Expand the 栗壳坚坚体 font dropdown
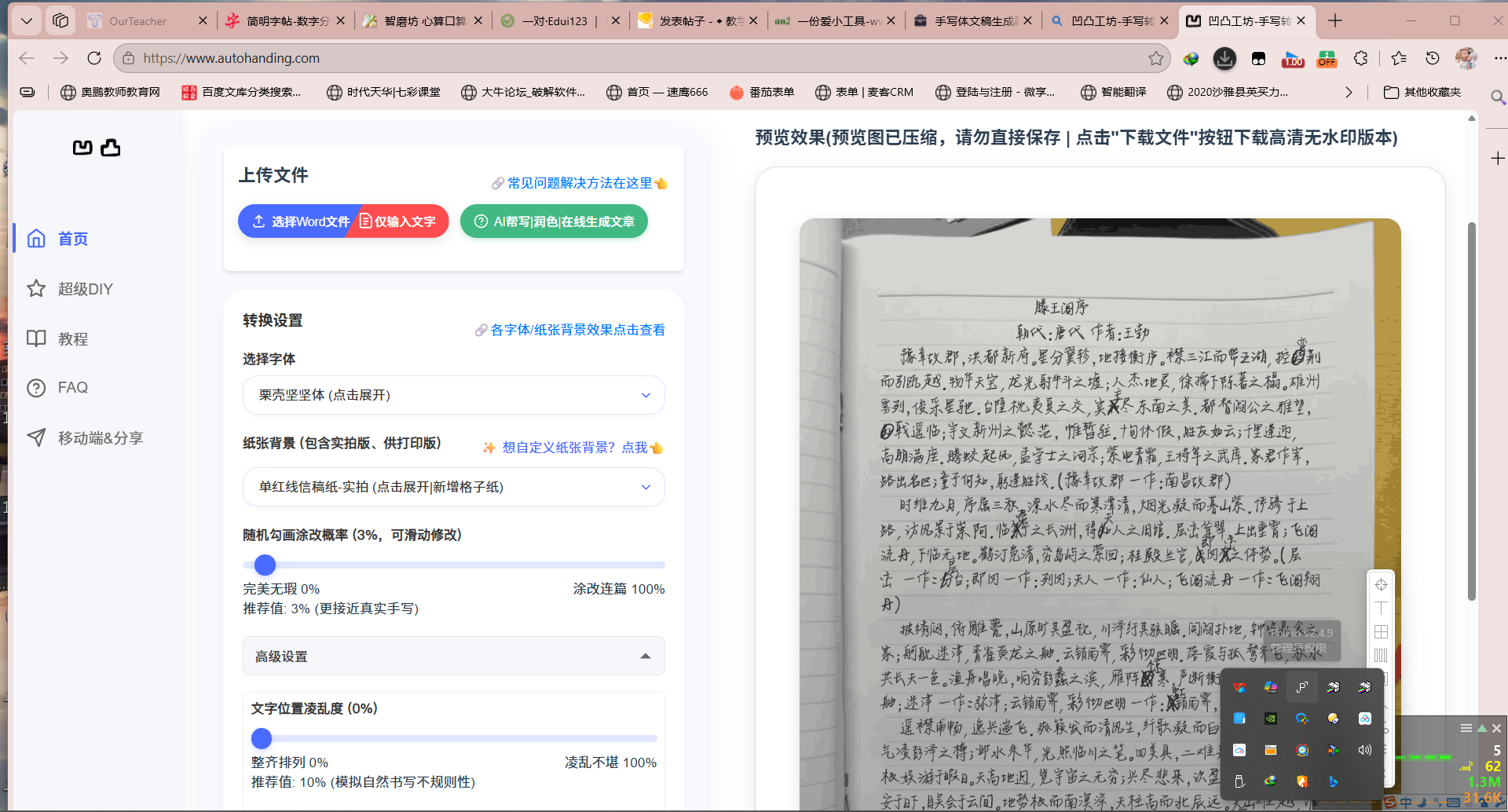Screen dimensions: 1508x812 tap(453, 395)
